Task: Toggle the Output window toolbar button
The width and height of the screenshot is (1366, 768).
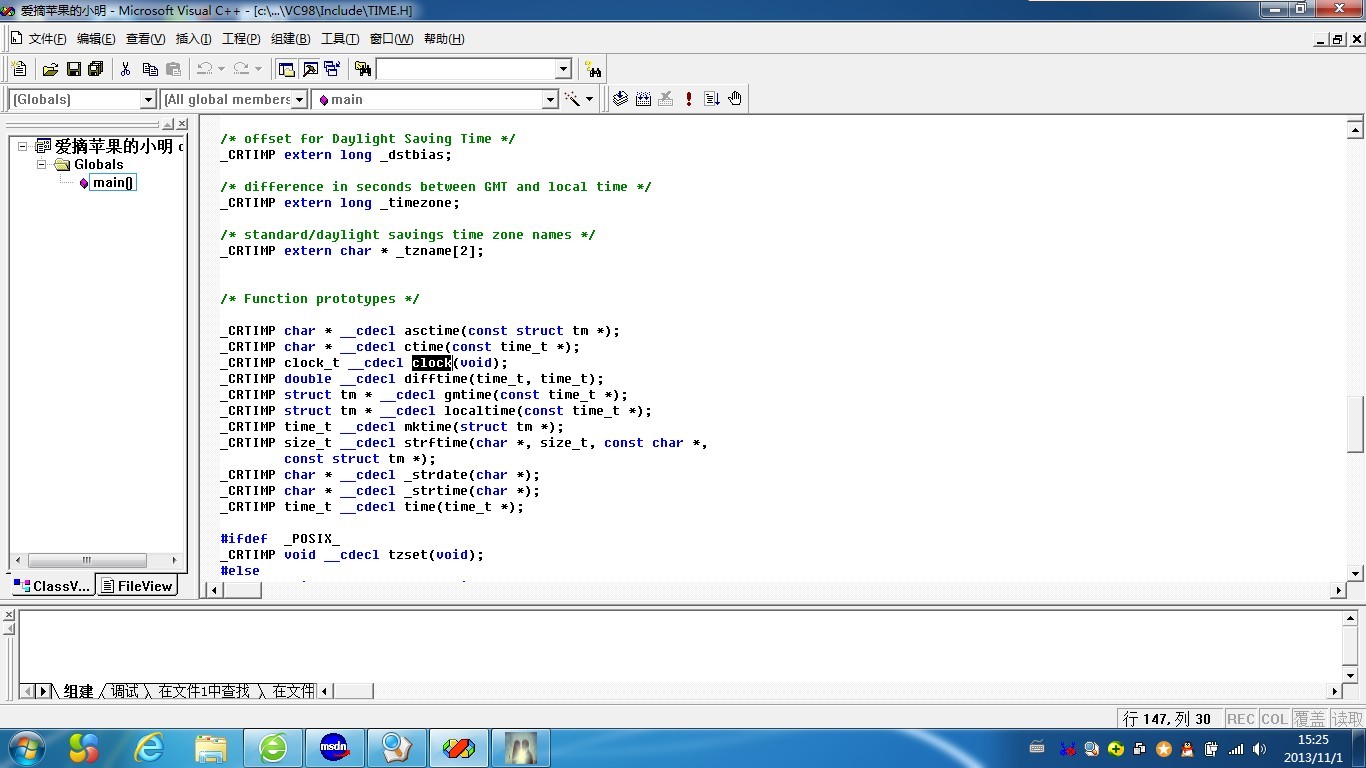Action: tap(310, 69)
